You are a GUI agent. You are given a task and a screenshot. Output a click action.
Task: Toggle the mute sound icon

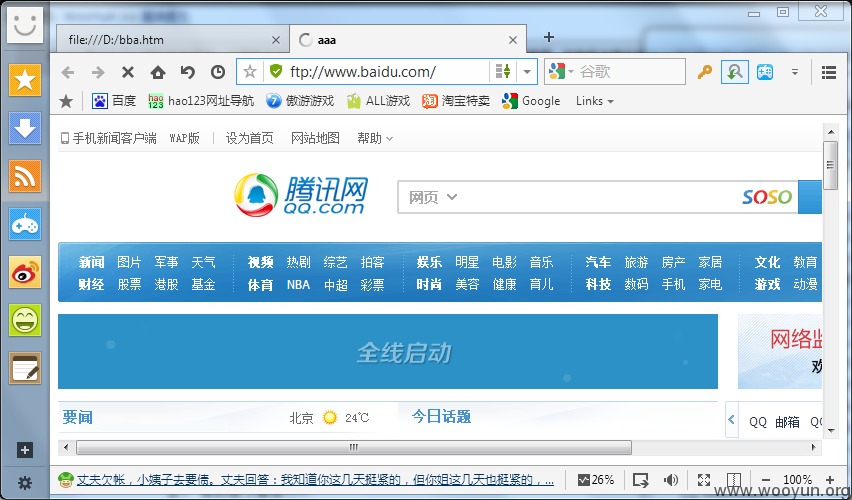[671, 480]
